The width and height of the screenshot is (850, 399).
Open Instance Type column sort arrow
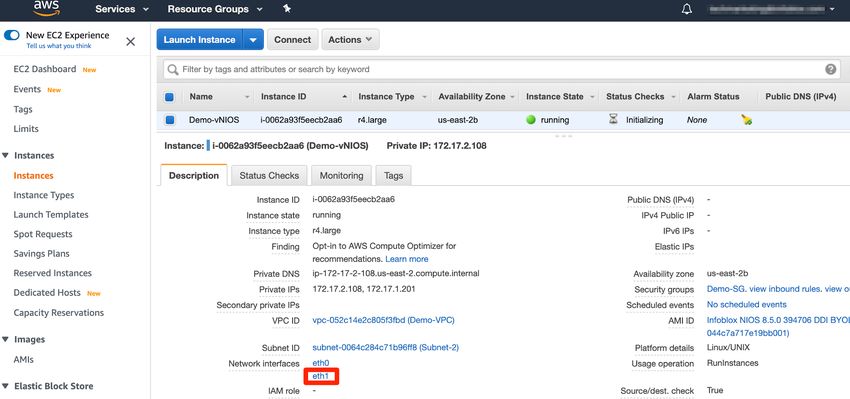click(424, 97)
